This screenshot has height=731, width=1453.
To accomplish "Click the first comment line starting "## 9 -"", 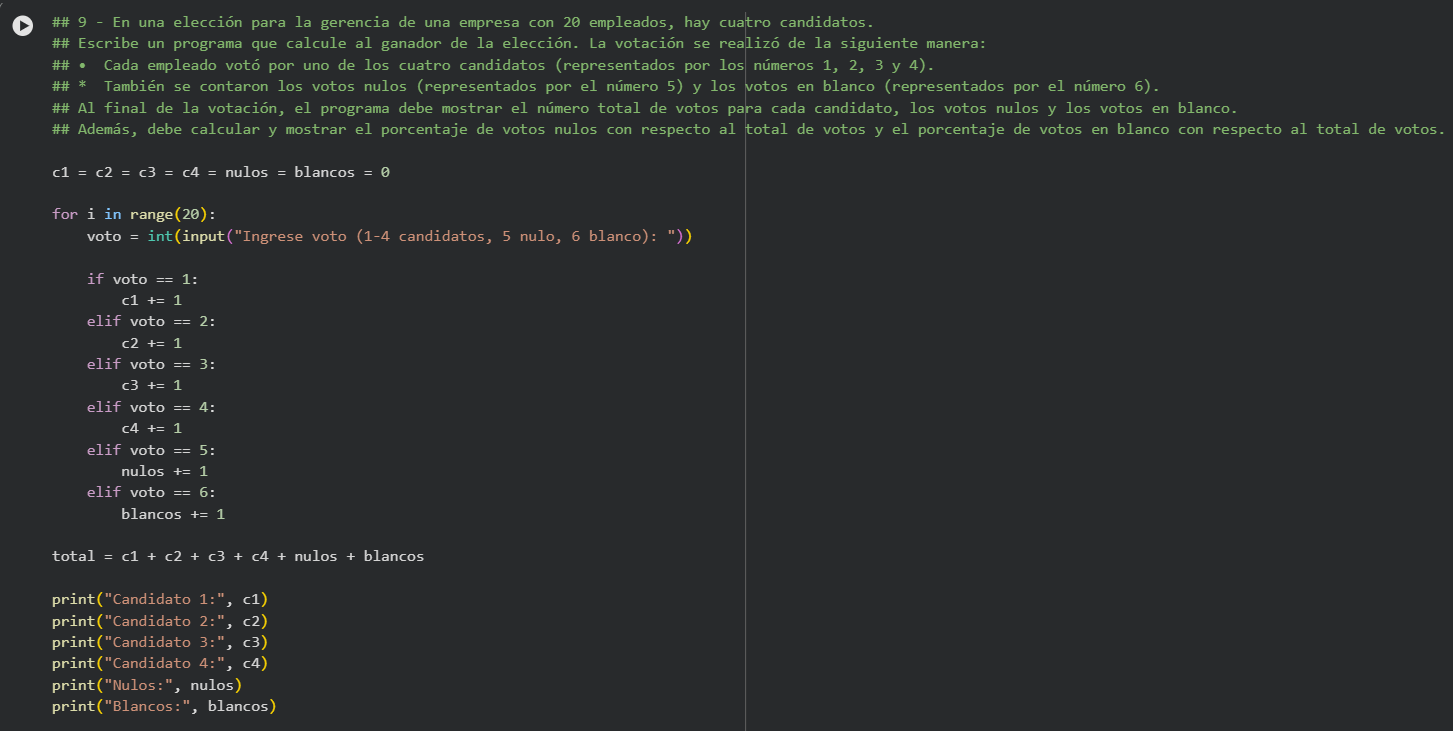I will click(460, 22).
